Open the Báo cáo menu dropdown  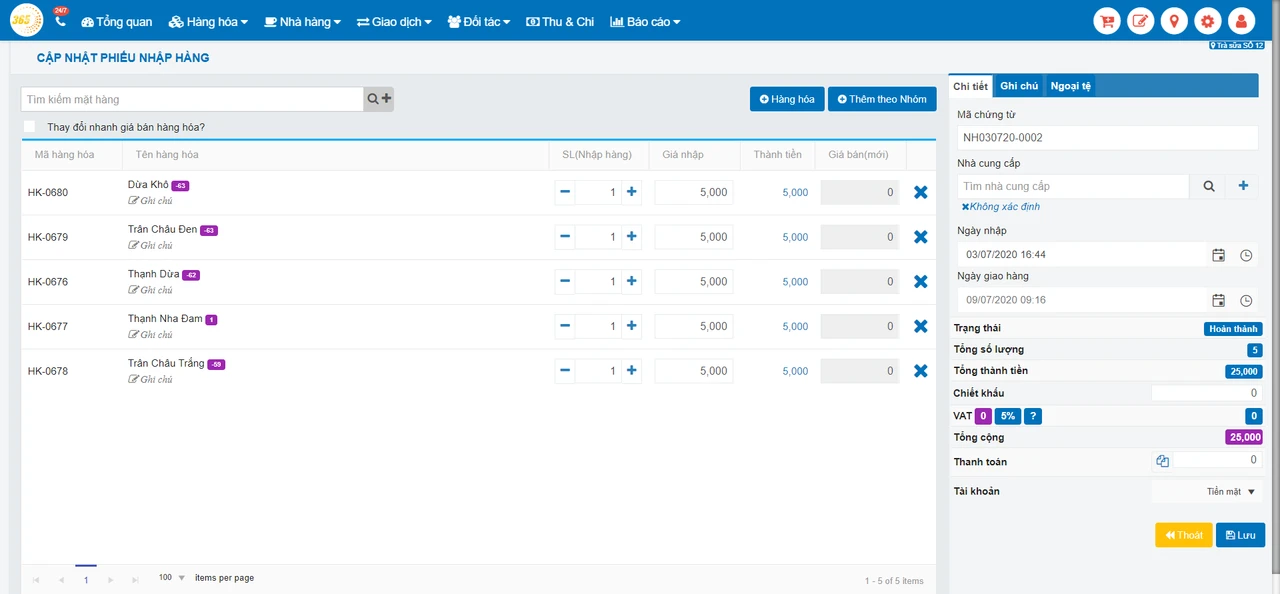[645, 21]
